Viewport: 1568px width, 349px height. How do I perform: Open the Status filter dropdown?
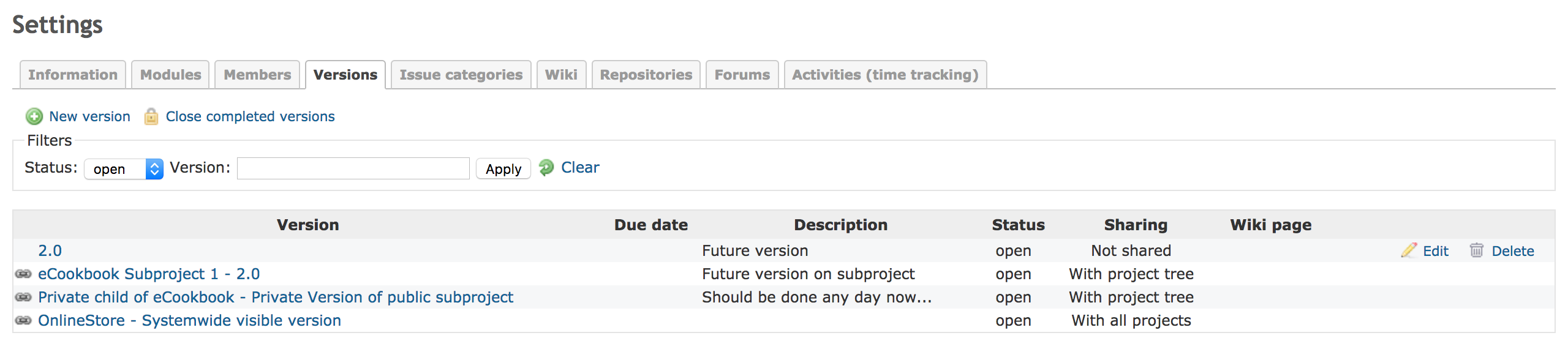(x=124, y=168)
